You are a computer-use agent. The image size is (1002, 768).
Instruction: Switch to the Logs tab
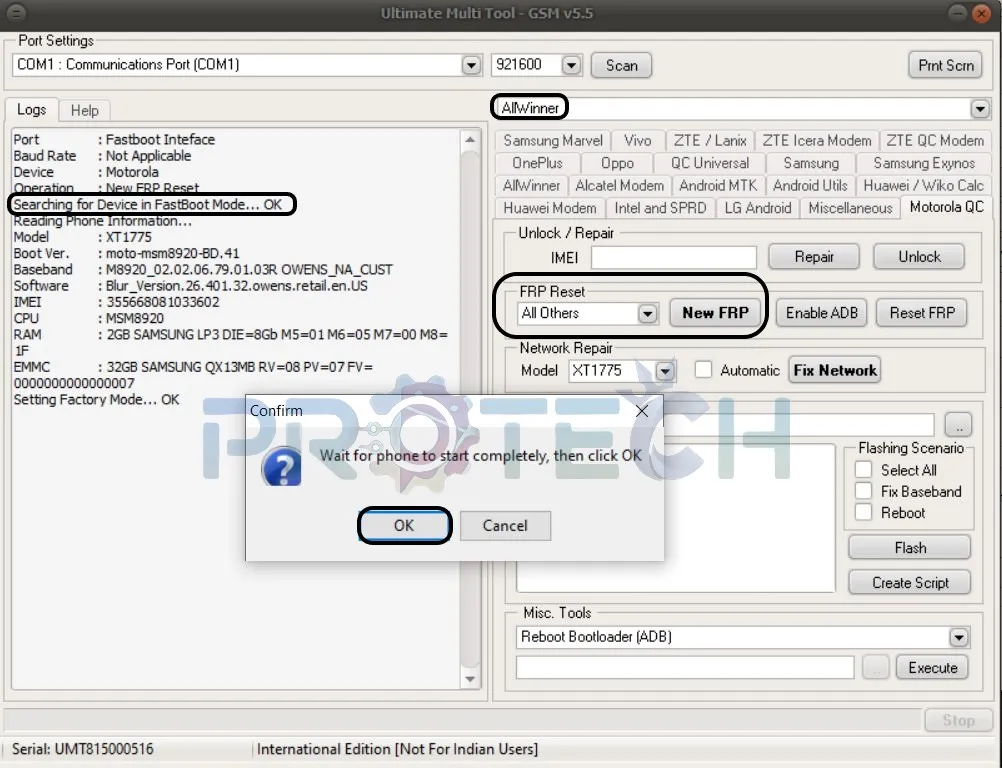(31, 109)
